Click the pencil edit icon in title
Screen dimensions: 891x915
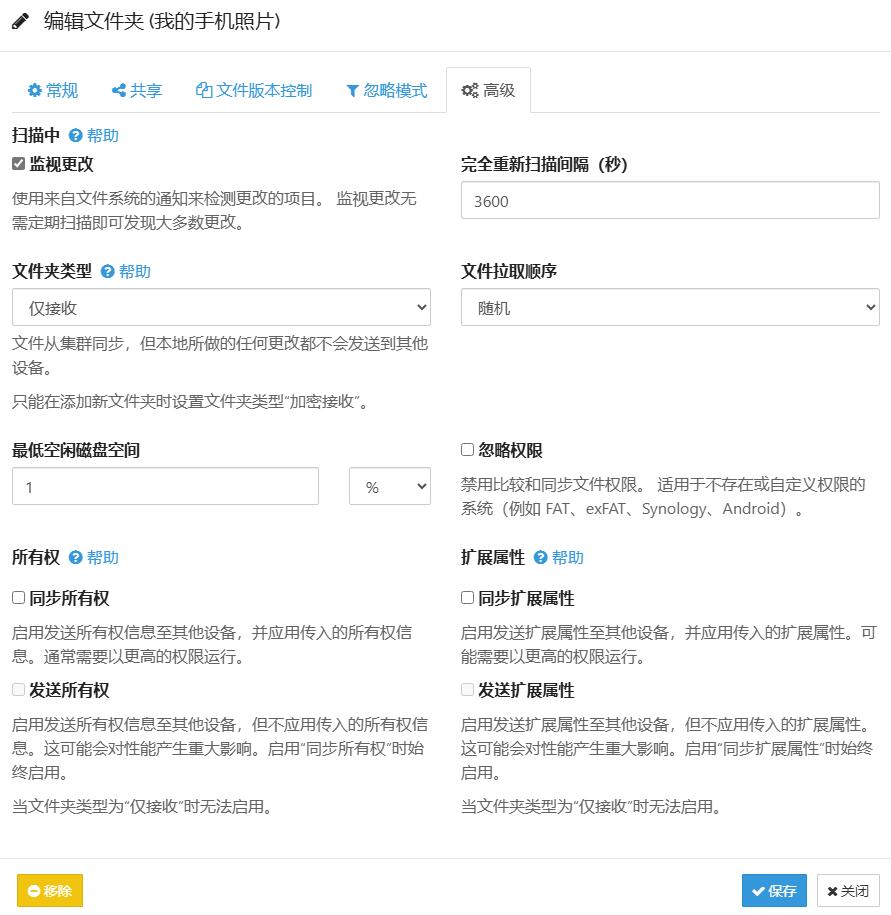tap(20, 22)
